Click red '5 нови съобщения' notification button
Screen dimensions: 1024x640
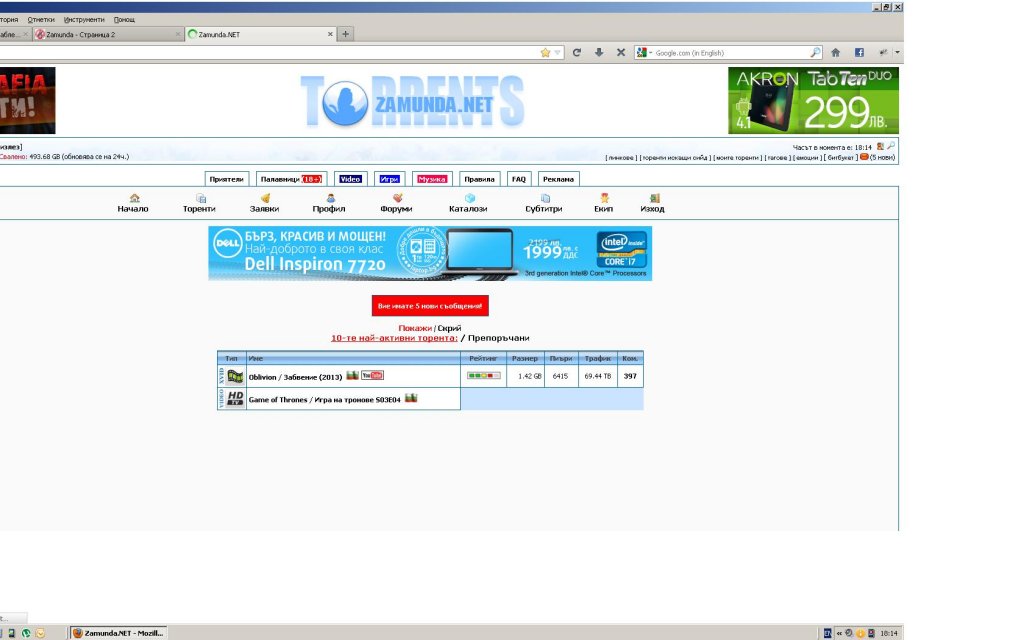[430, 306]
